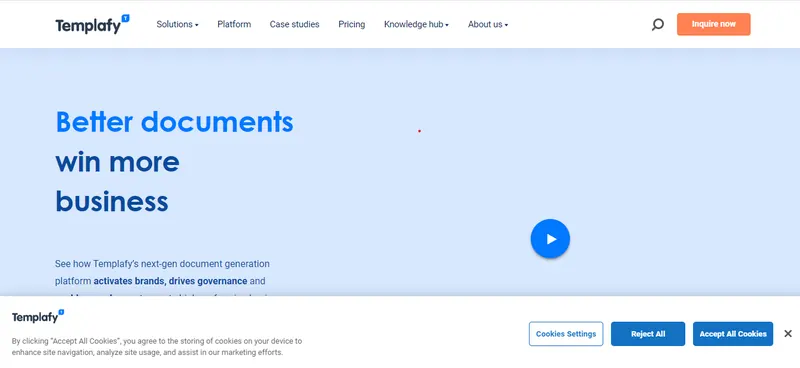Click the Templafy logo in cookie banner
Screen dimensions: 800x368
coord(38,316)
